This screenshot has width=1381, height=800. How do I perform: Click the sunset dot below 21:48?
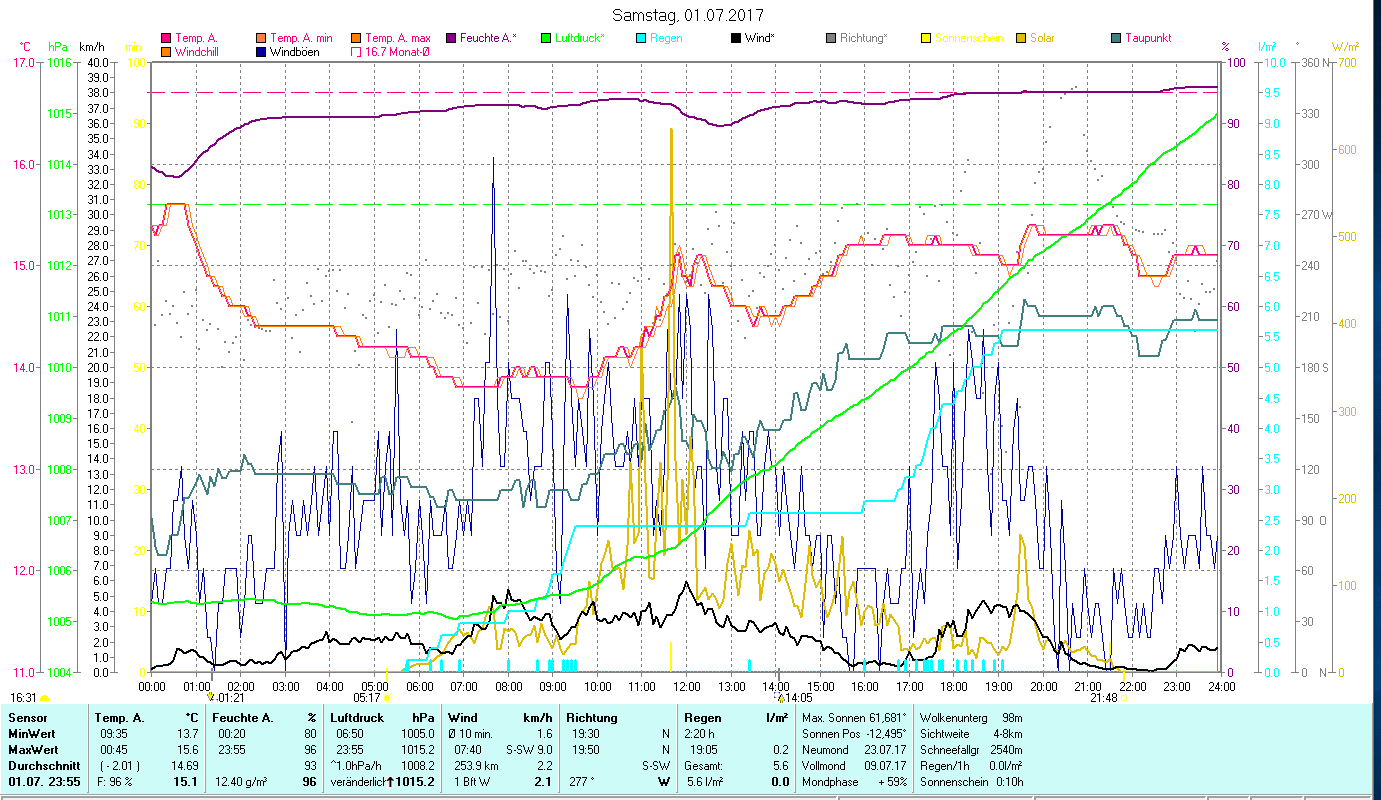tap(1124, 698)
